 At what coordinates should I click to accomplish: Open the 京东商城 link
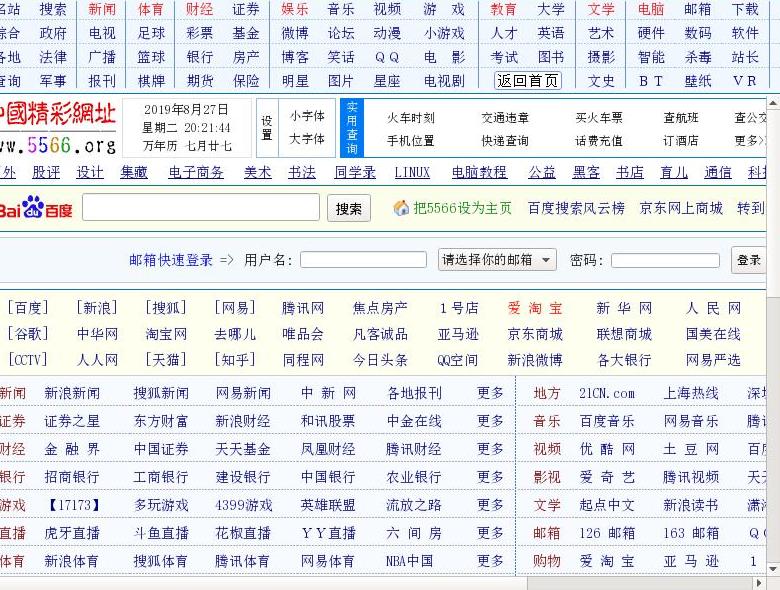coord(535,334)
